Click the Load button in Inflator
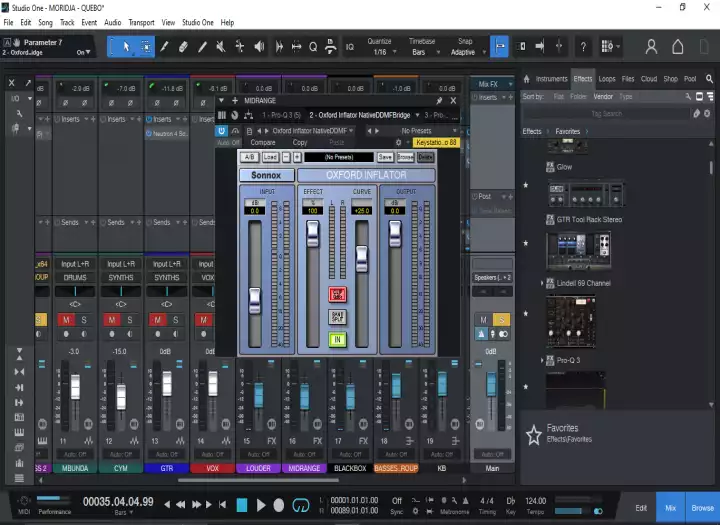 (x=270, y=157)
